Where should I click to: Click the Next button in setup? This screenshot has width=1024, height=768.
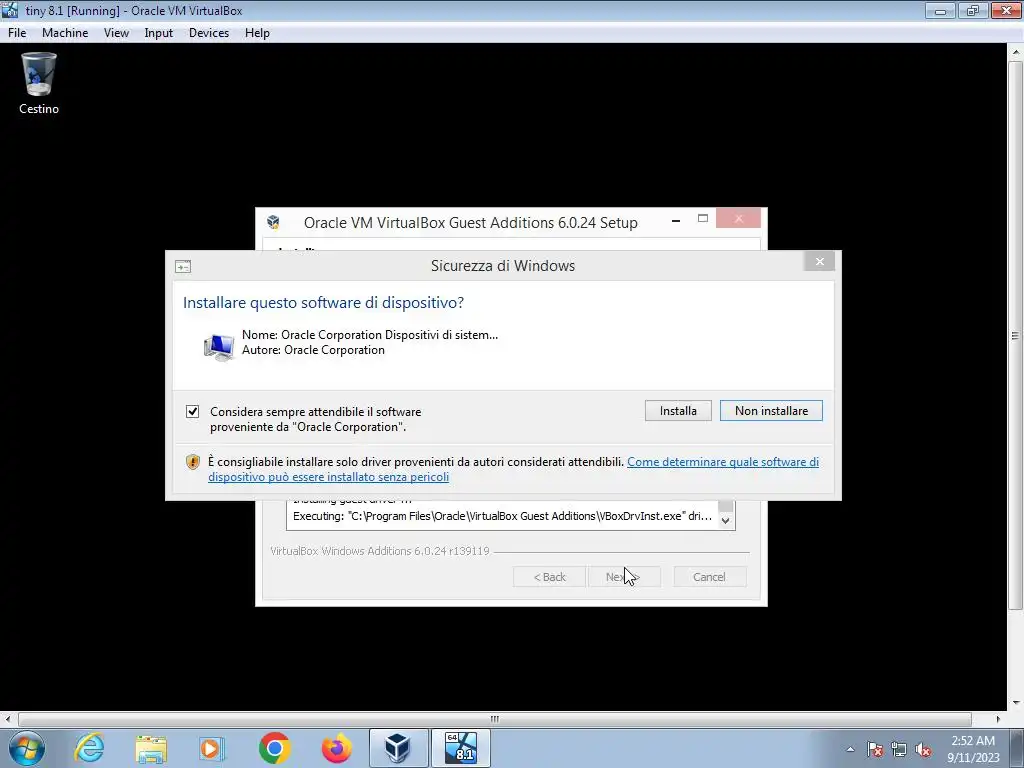pos(624,577)
